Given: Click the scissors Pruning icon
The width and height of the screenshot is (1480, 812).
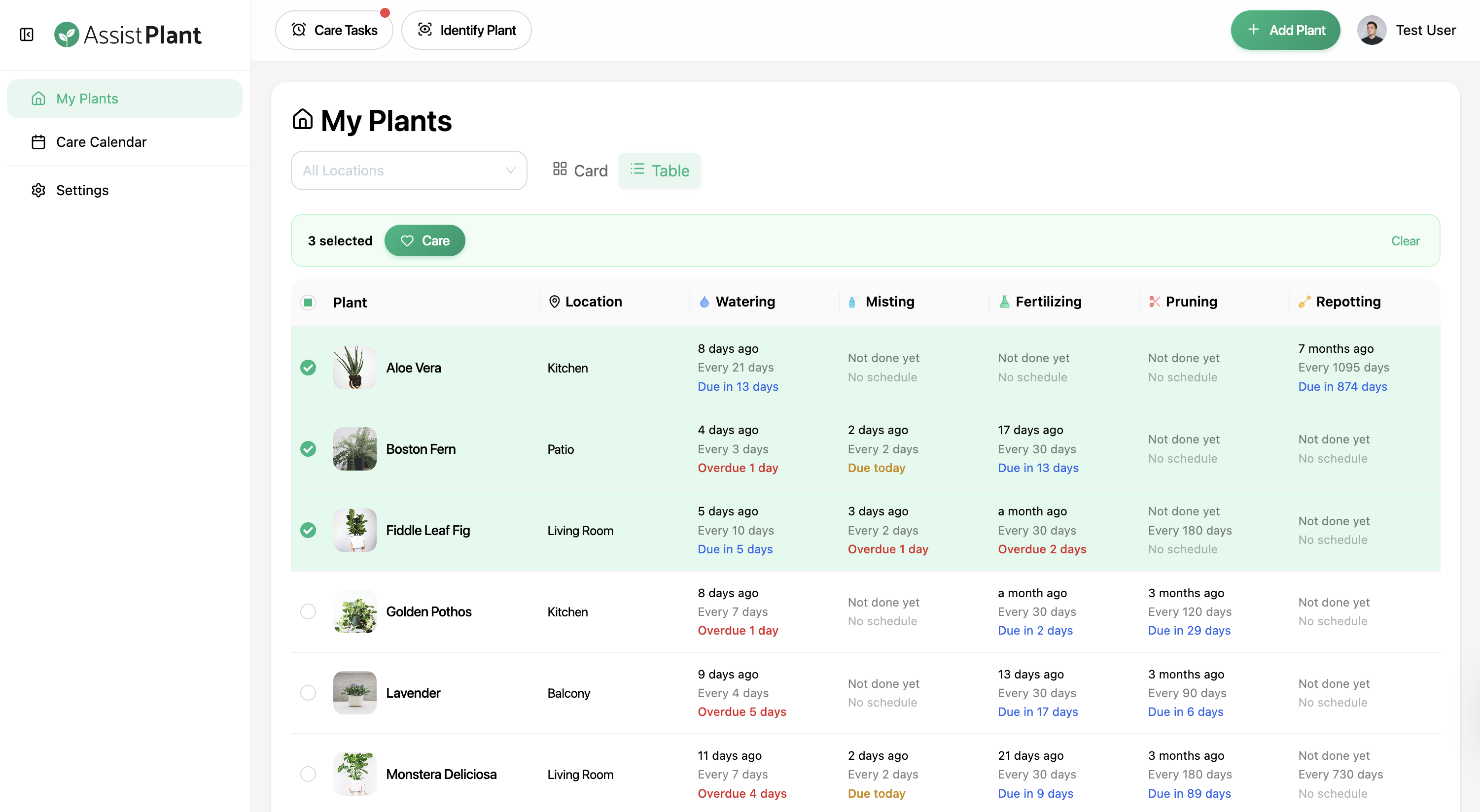Looking at the screenshot, I should 1154,302.
